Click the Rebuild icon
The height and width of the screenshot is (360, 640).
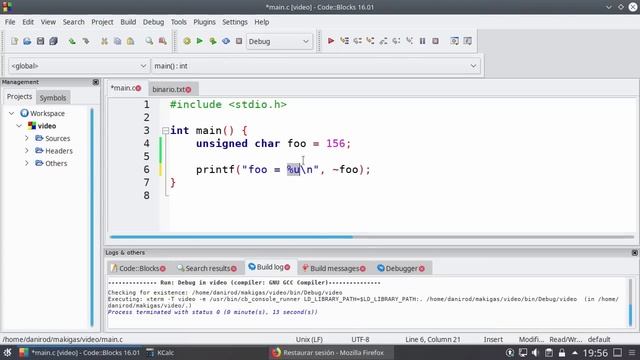tap(226, 41)
